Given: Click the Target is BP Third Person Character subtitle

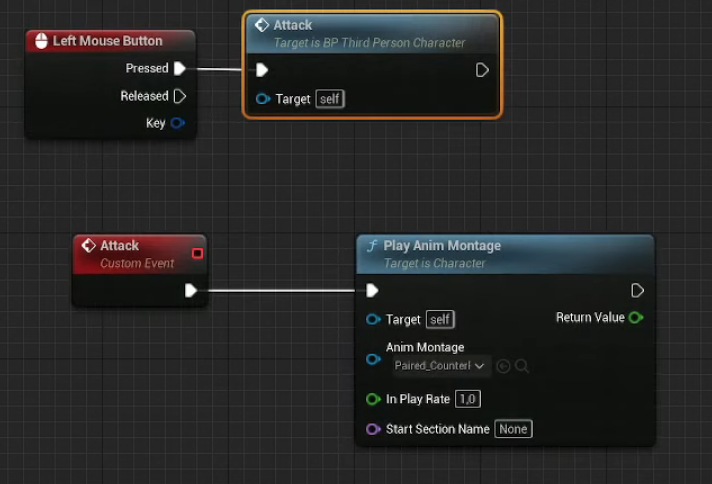Looking at the screenshot, I should pos(369,43).
